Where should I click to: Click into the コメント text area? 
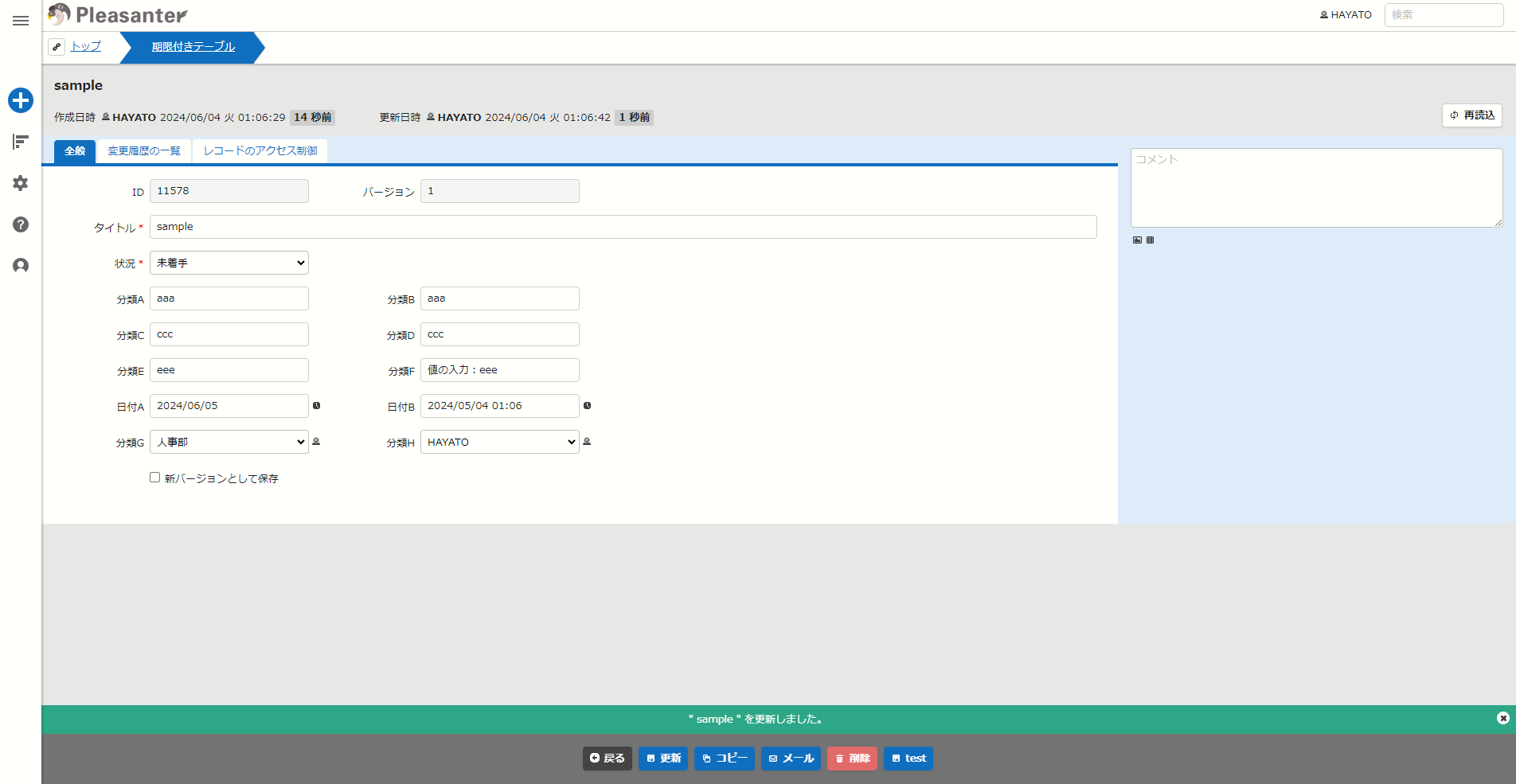point(1317,188)
